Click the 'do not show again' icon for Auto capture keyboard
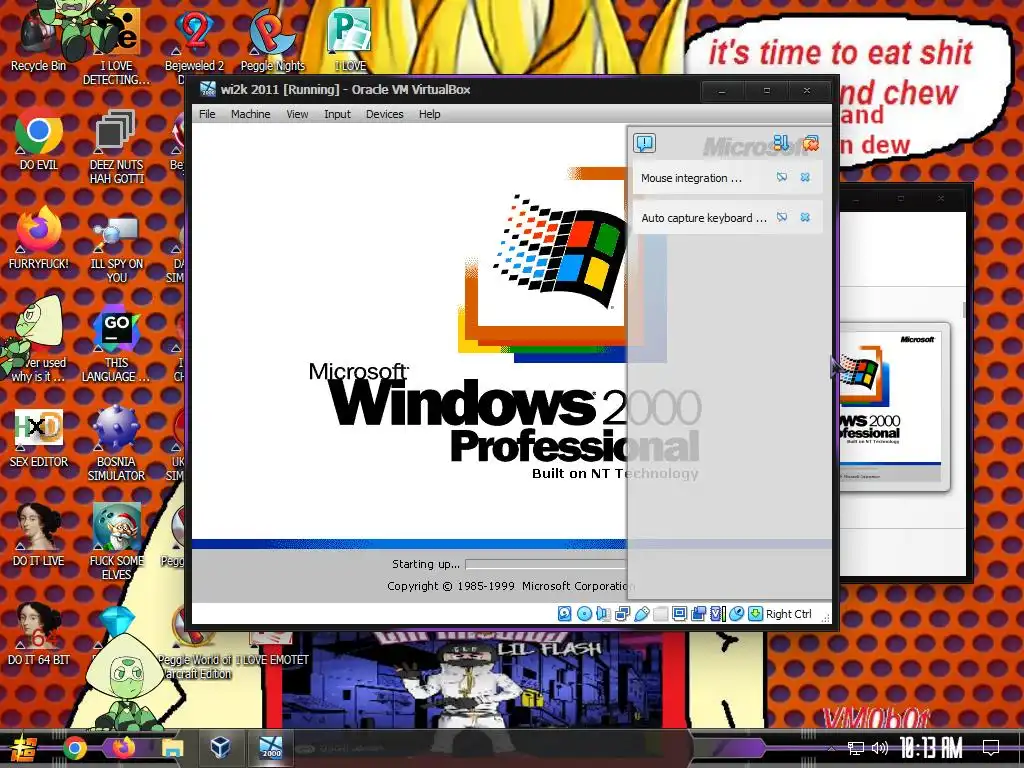 [x=782, y=217]
